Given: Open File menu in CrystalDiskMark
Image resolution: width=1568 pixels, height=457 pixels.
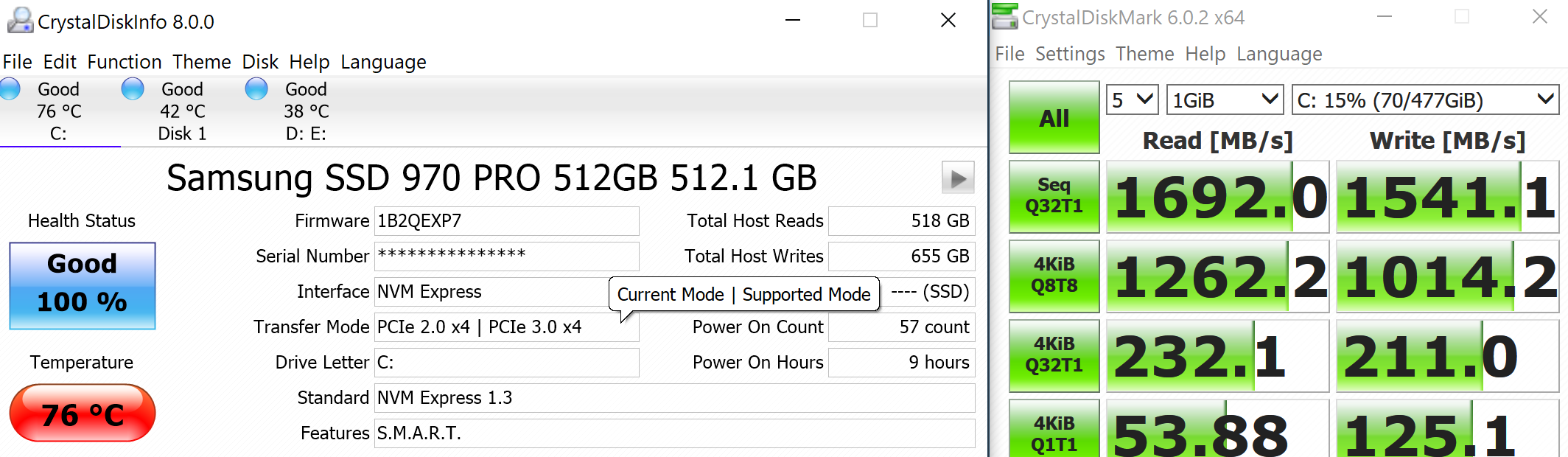Looking at the screenshot, I should click(x=1009, y=54).
